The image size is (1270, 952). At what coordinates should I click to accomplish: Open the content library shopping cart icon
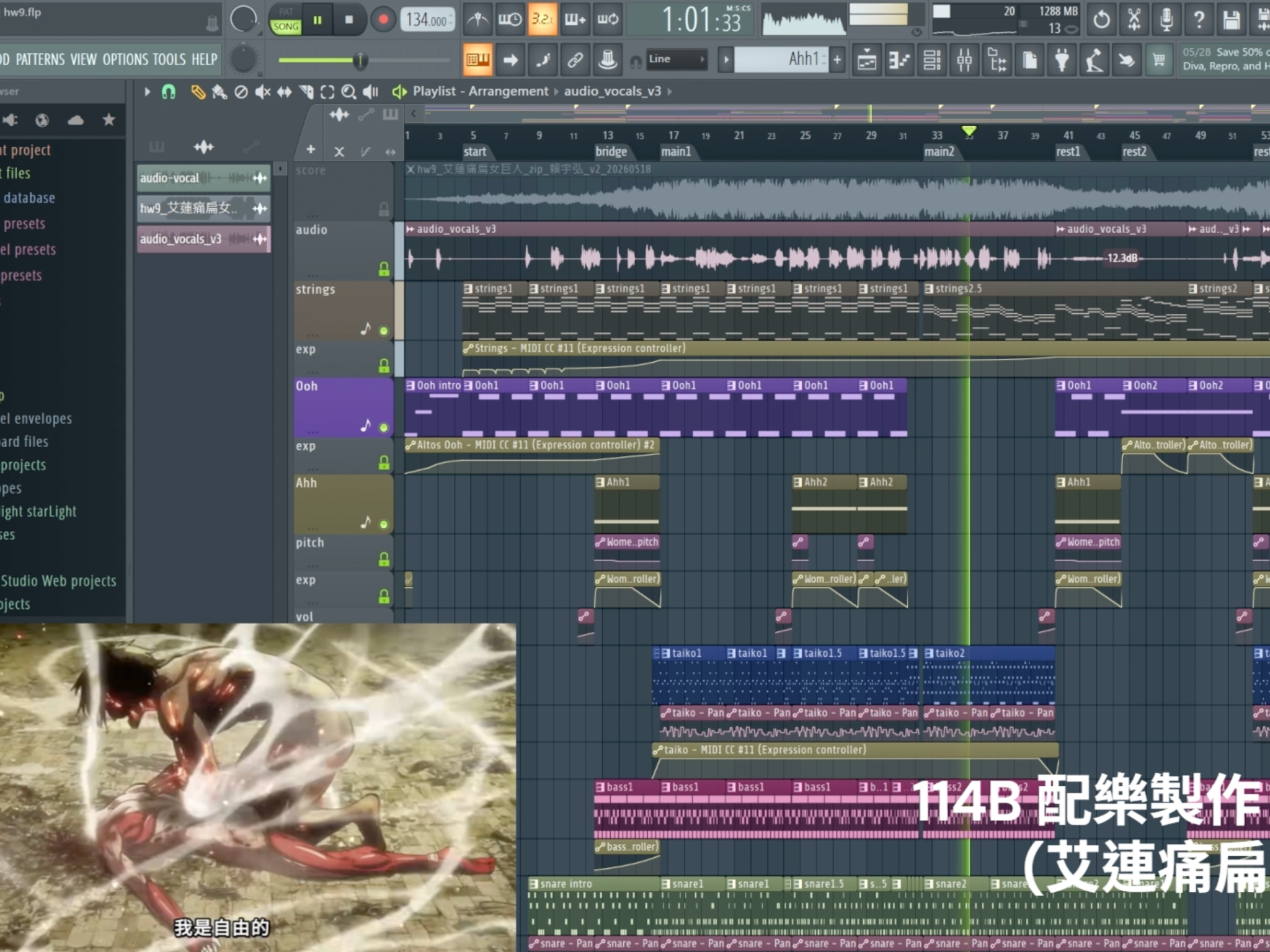pos(1158,60)
